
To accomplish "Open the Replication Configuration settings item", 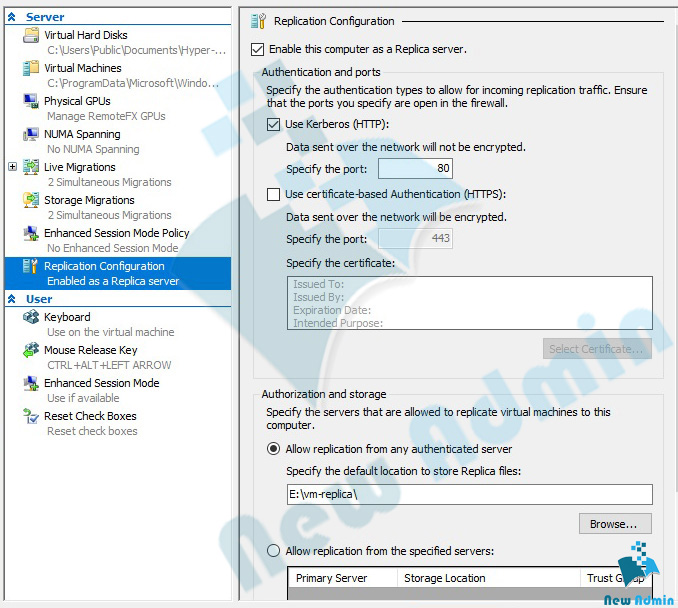I will click(x=104, y=267).
